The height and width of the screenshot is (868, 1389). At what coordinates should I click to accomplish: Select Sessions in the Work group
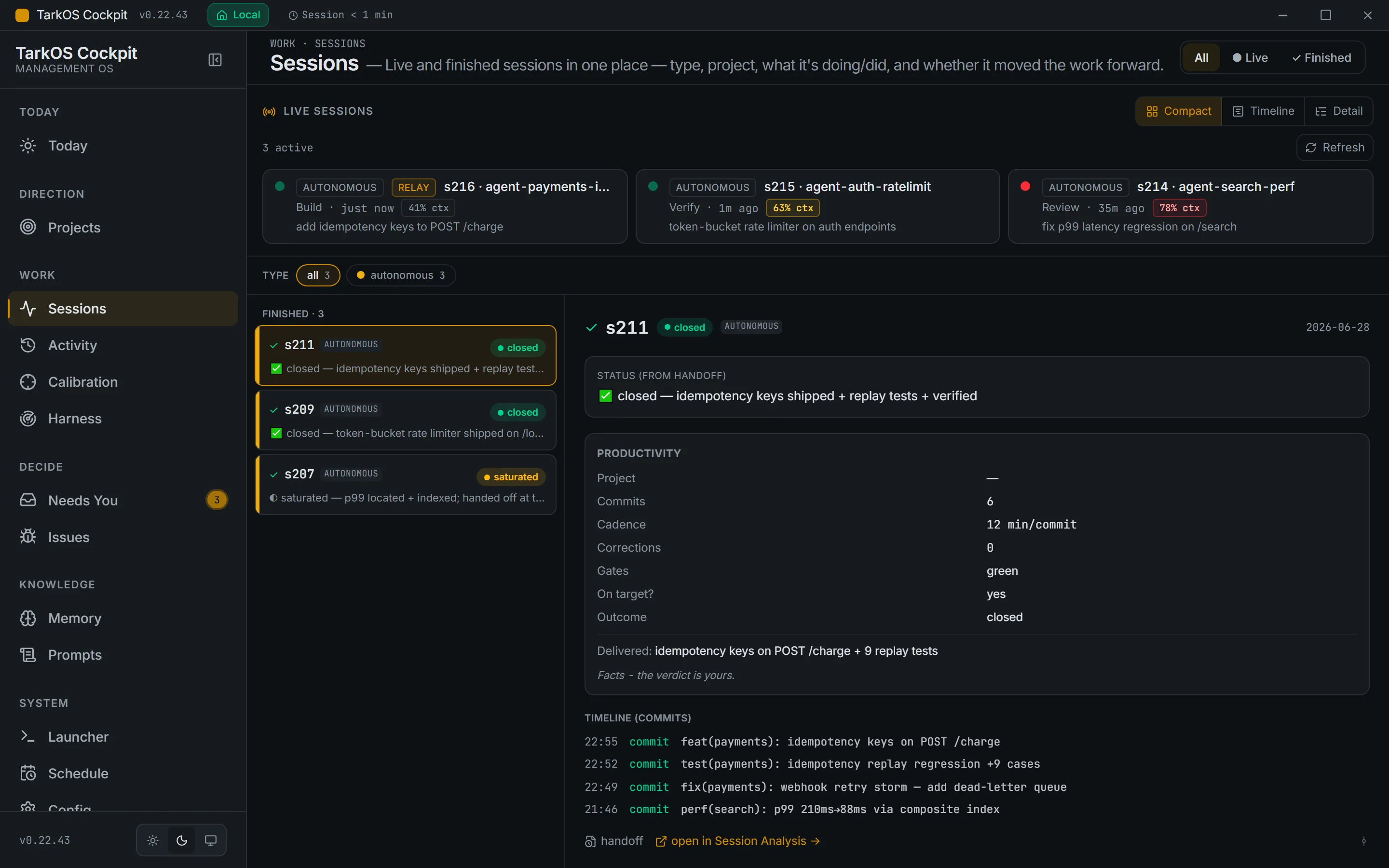point(123,309)
